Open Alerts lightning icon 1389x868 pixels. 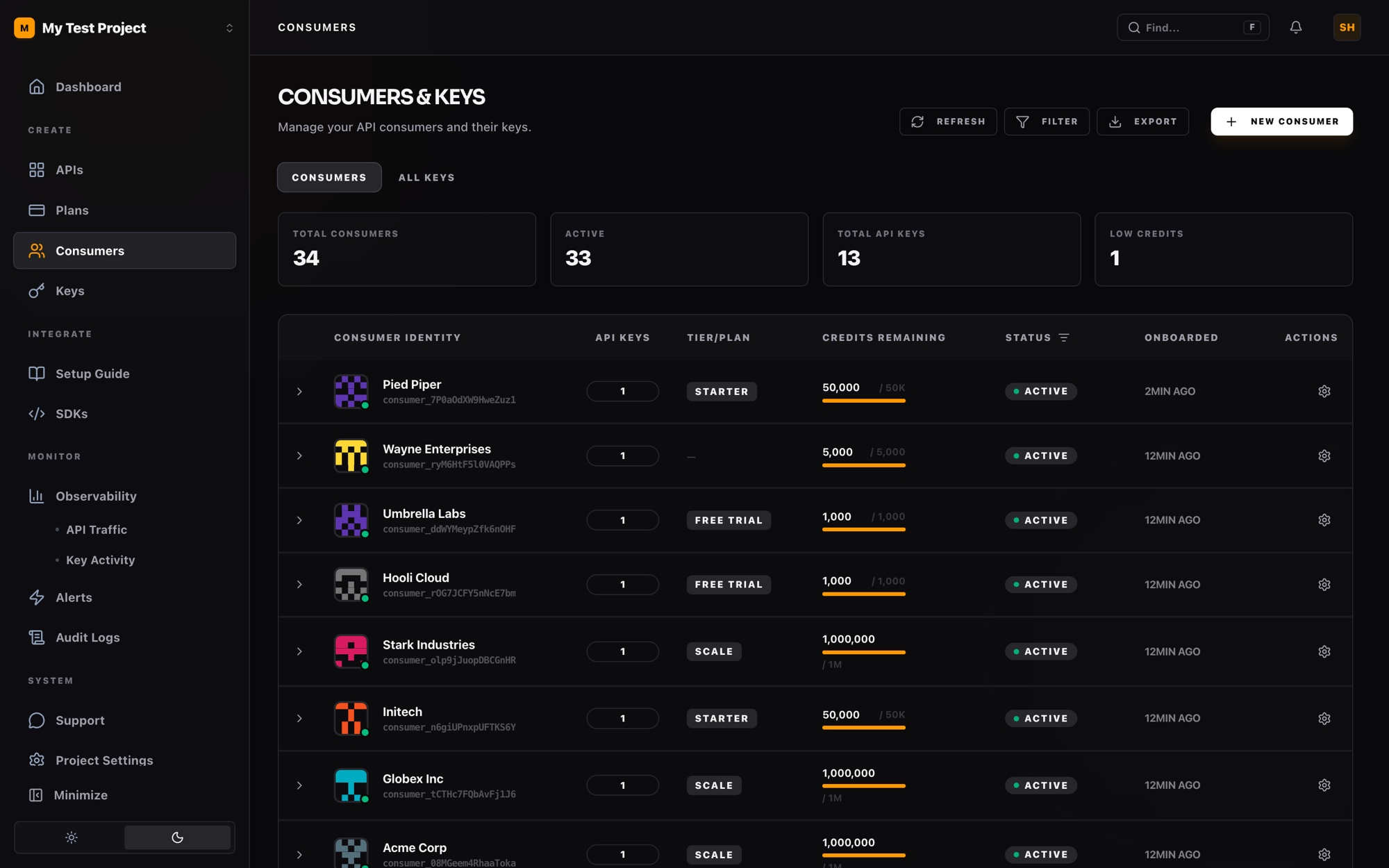point(37,598)
